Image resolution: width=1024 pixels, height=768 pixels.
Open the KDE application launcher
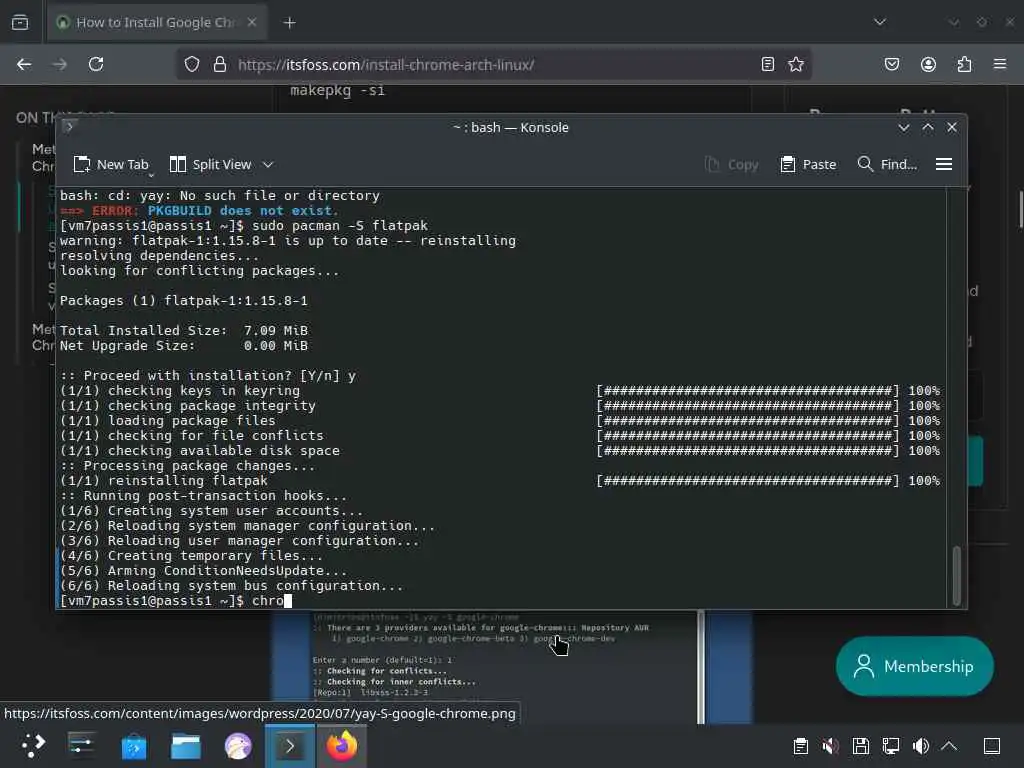tap(33, 746)
